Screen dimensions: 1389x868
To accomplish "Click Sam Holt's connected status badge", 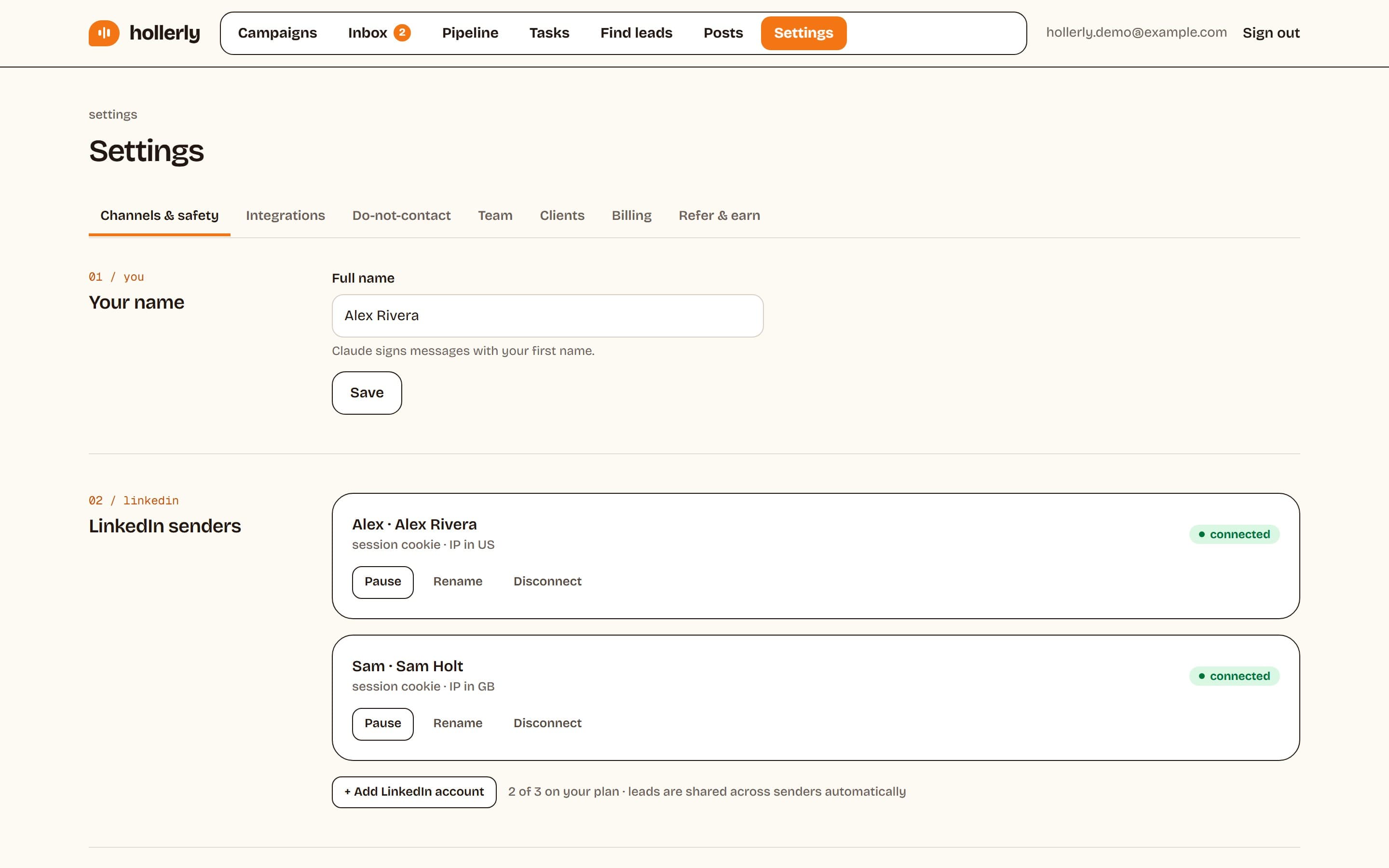I will pos(1234,676).
